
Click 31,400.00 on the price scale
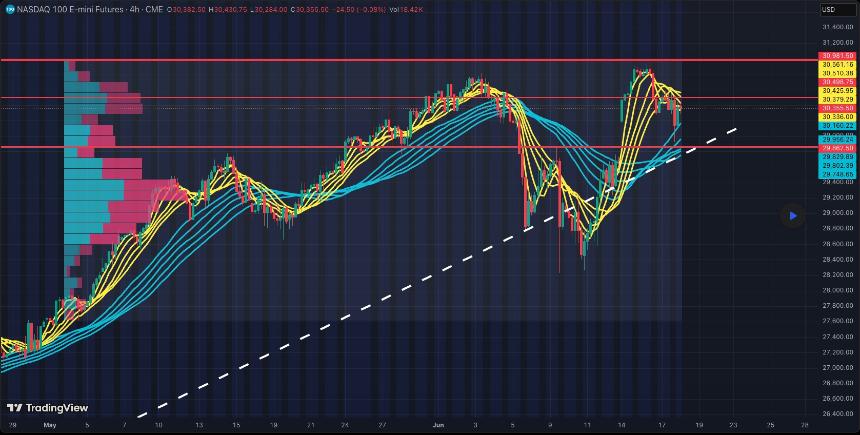pyautogui.click(x=837, y=27)
